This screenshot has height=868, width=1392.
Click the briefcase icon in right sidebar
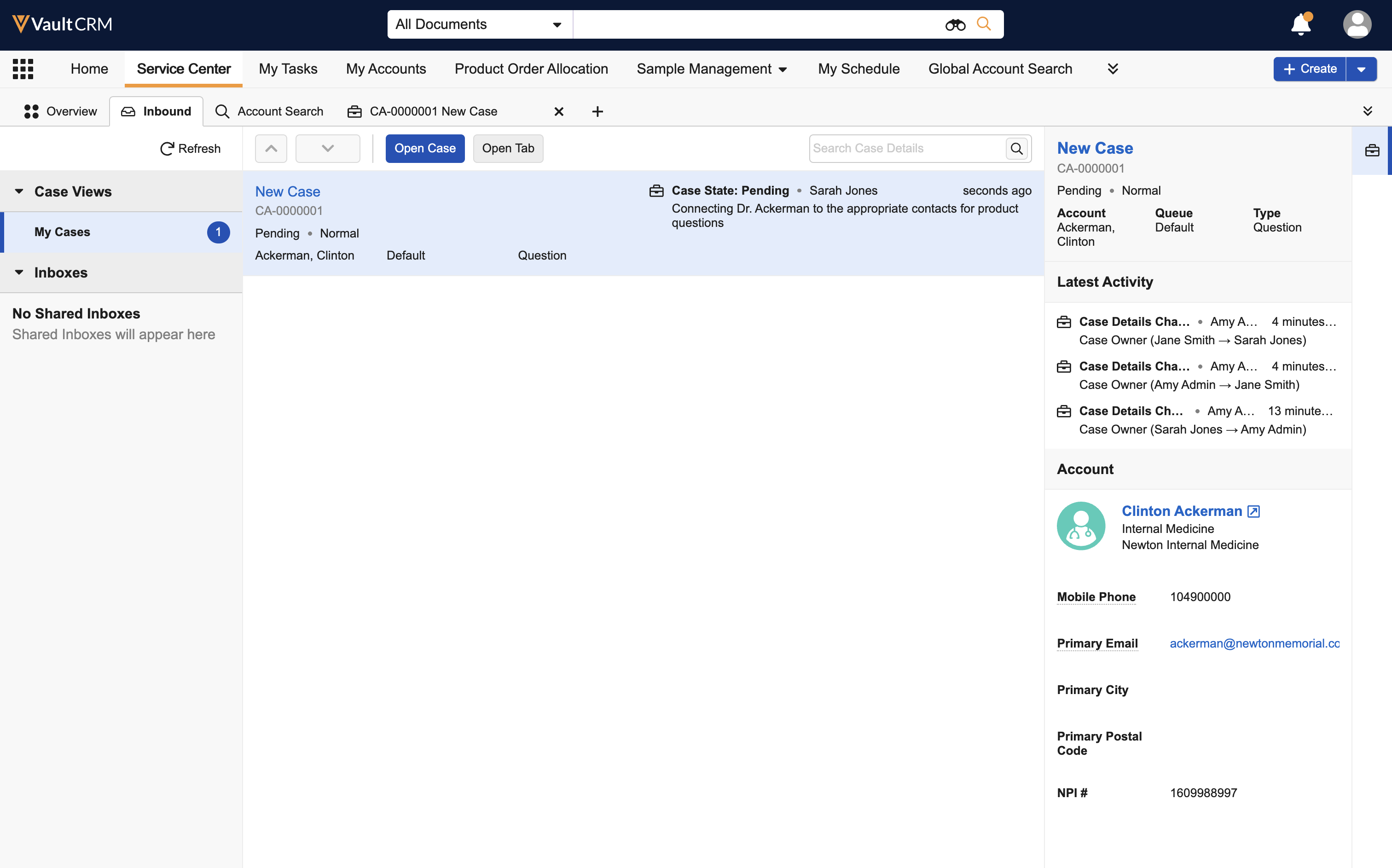tap(1372, 150)
